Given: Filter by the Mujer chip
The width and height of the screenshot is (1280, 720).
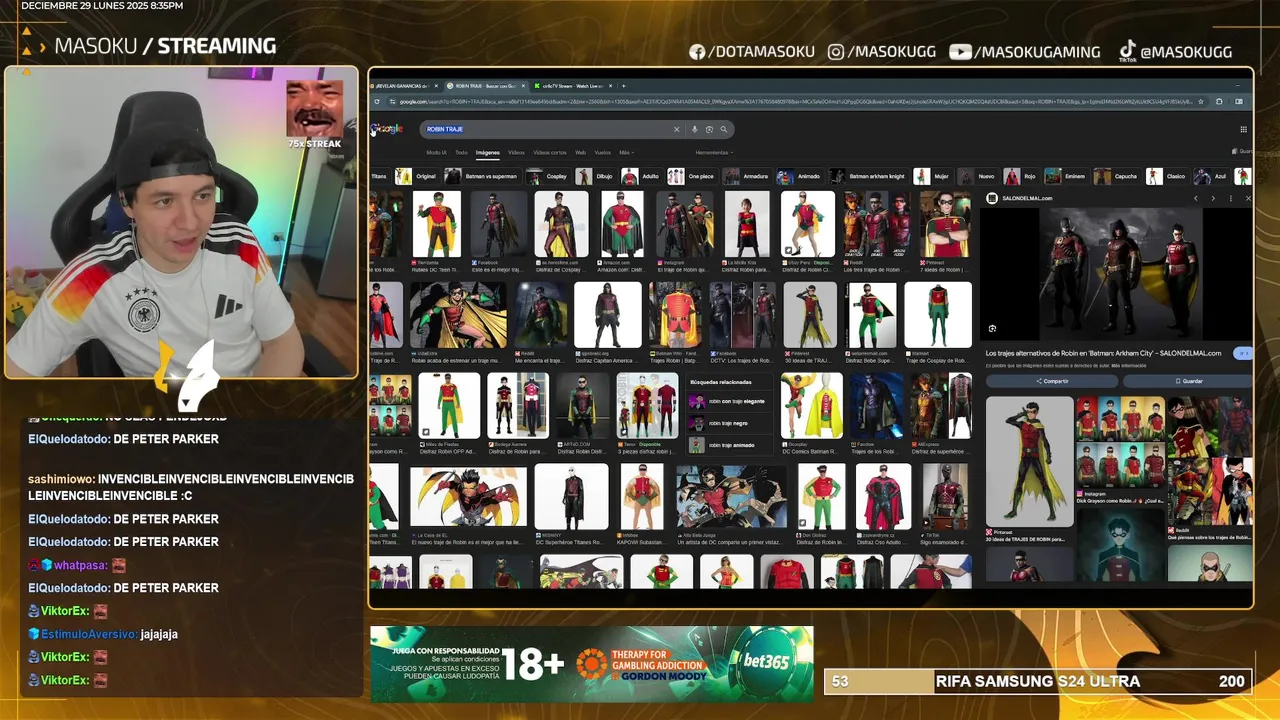Looking at the screenshot, I should coord(933,177).
